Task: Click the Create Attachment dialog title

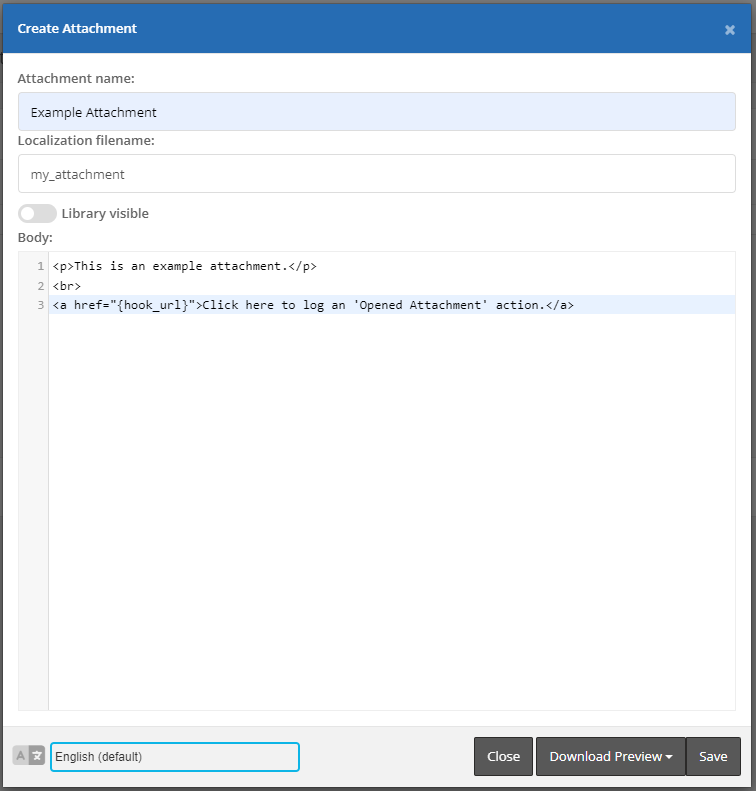Action: [77, 29]
